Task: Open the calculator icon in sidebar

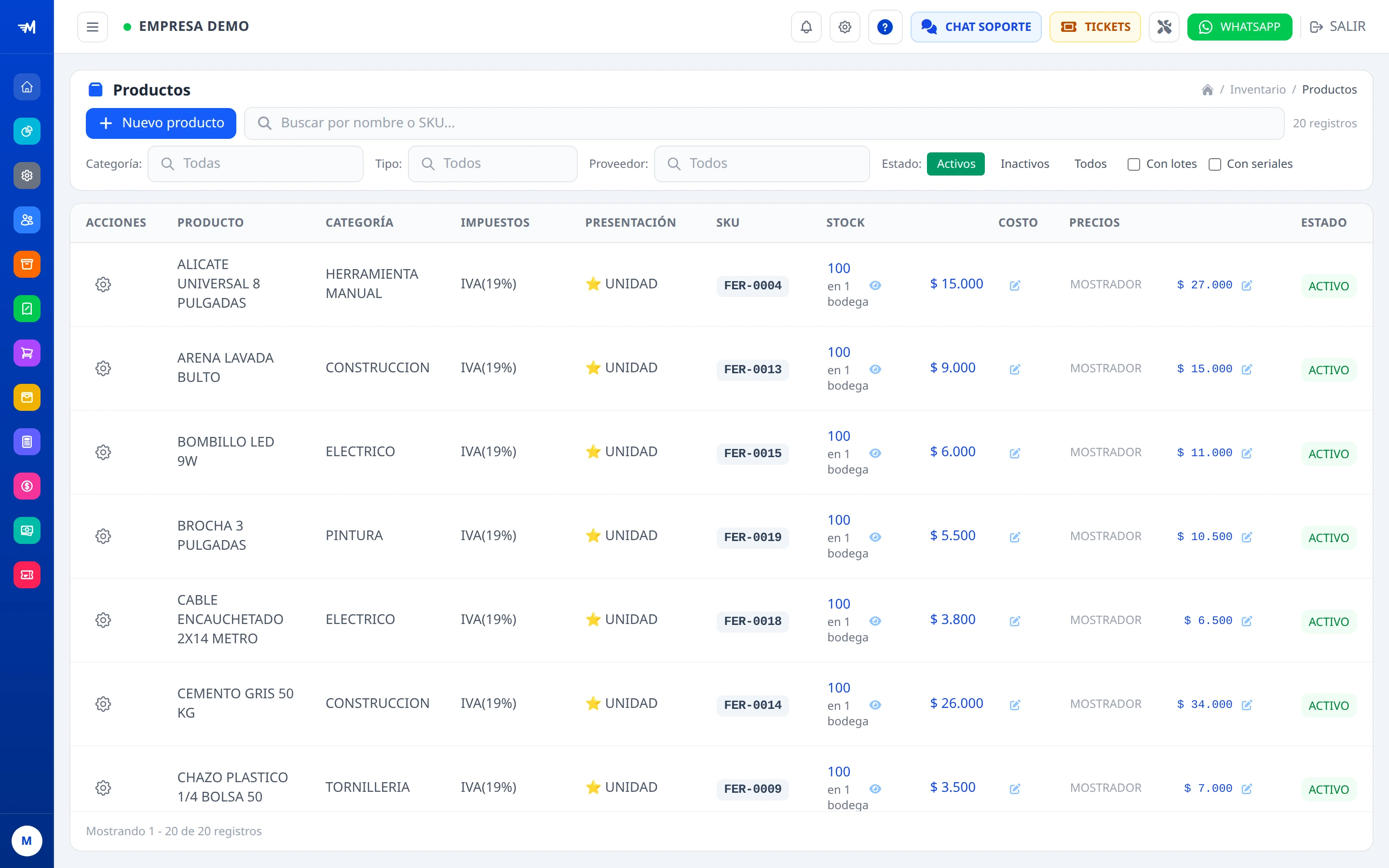Action: (27, 441)
